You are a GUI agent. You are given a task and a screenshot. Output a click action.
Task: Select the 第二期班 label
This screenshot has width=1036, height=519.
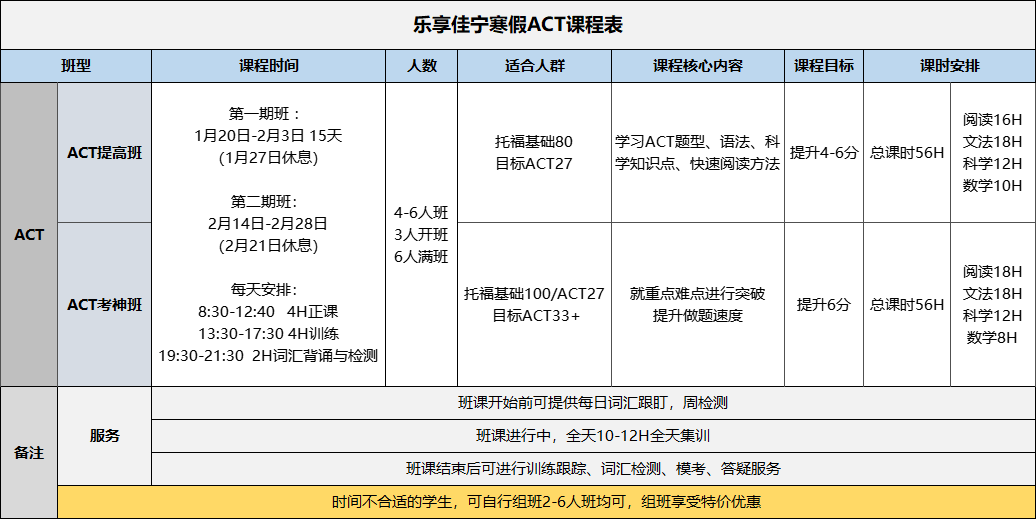click(264, 201)
